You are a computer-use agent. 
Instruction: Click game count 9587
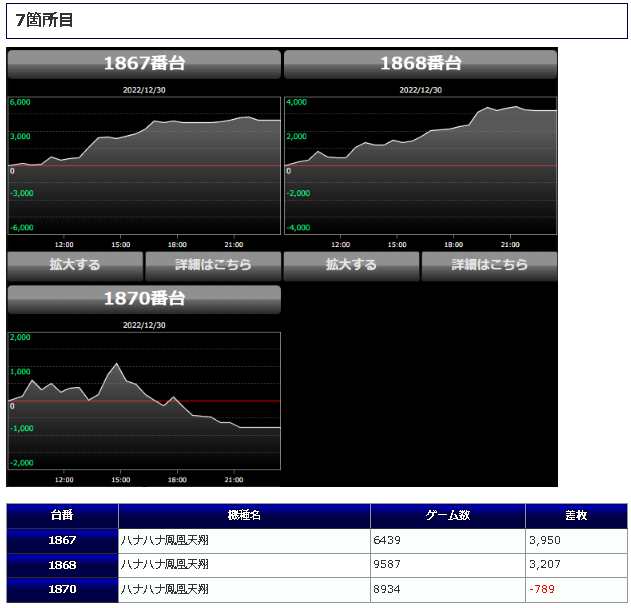point(387,565)
